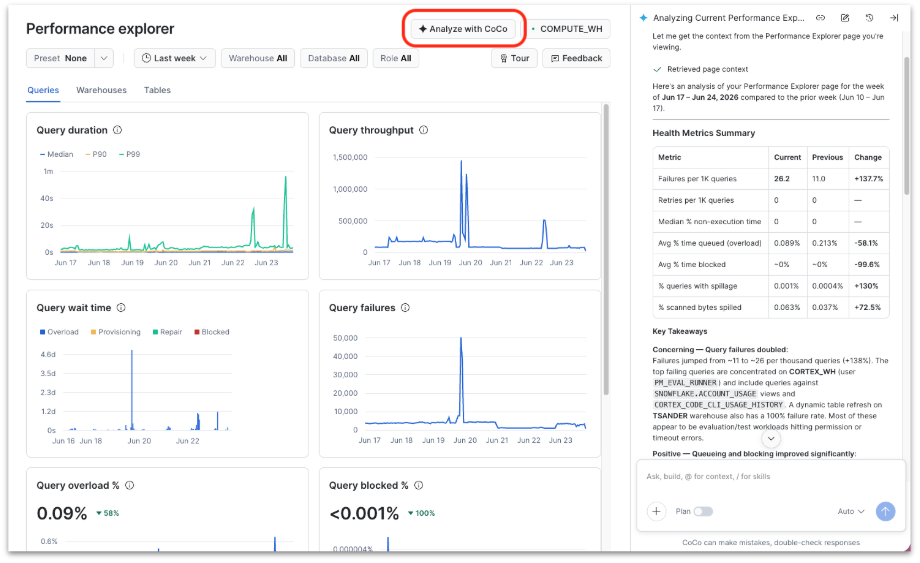Click the chat prompt input field
The height and width of the screenshot is (563, 920).
[771, 476]
